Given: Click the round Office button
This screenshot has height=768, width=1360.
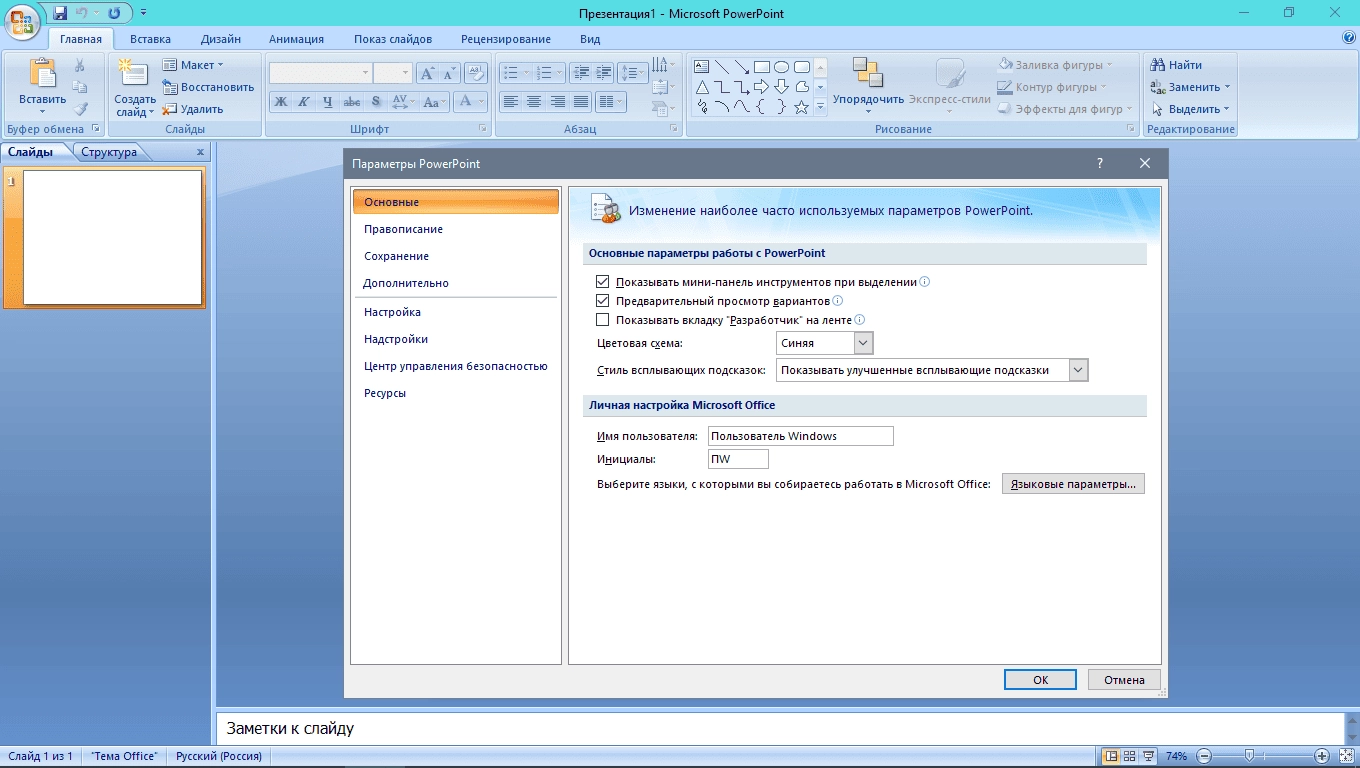Looking at the screenshot, I should (22, 20).
